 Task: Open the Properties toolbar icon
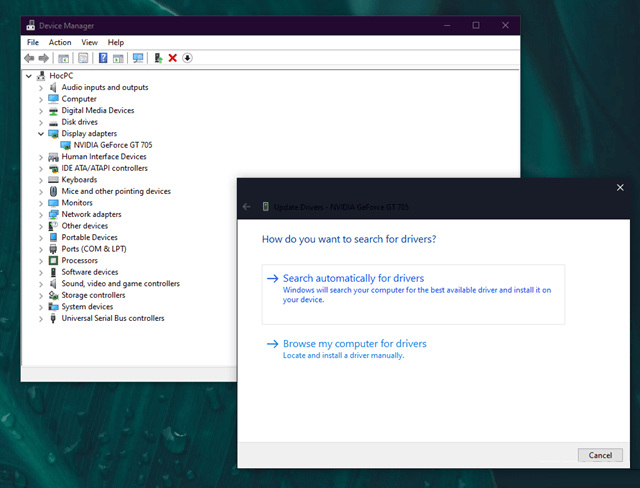(83, 58)
